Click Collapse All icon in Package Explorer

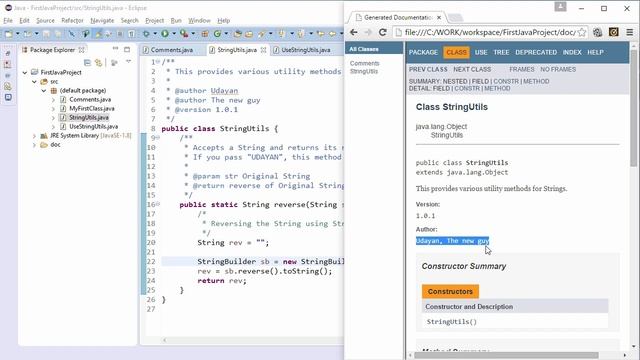87,62
